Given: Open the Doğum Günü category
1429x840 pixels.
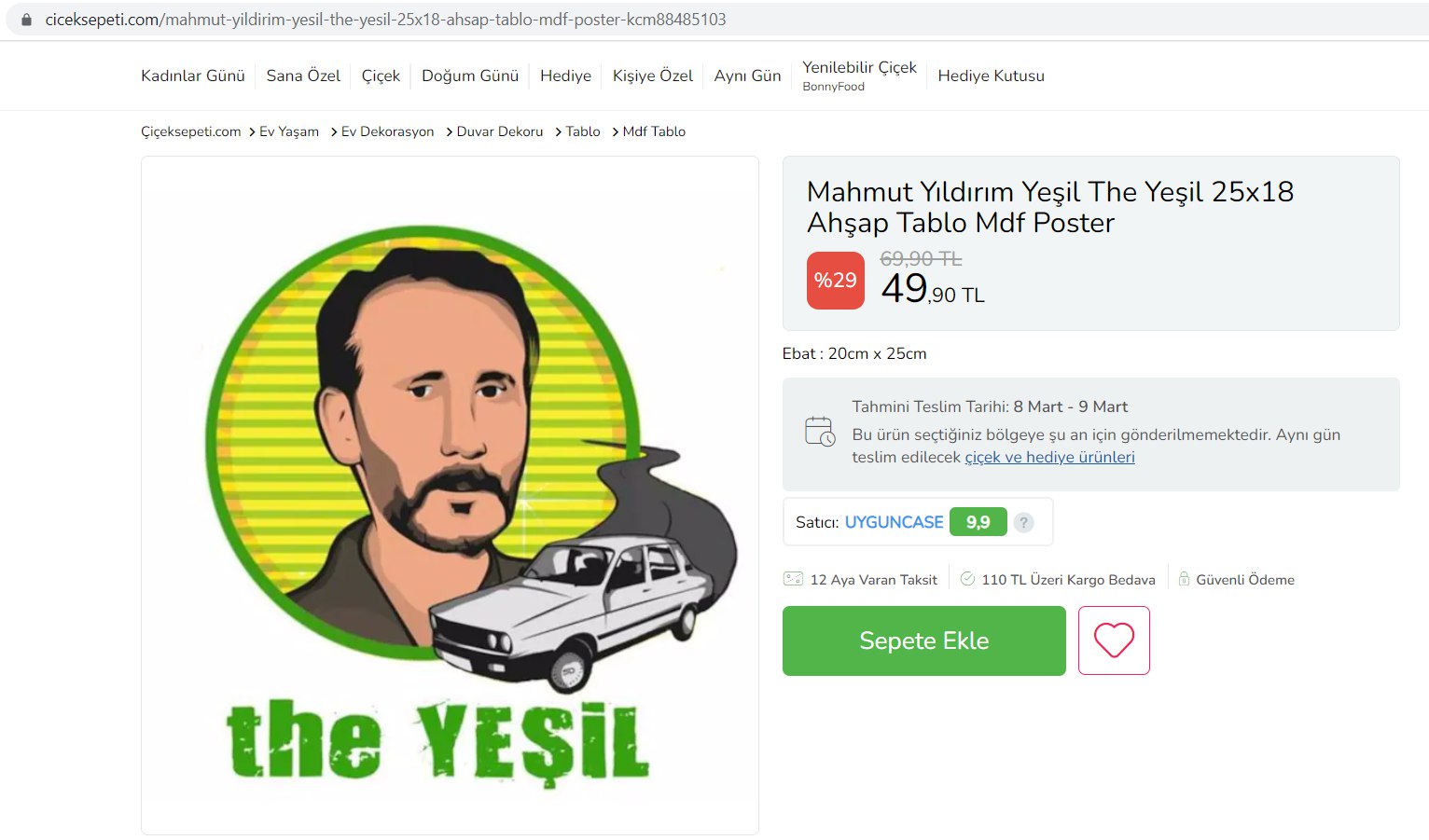Looking at the screenshot, I should point(470,76).
